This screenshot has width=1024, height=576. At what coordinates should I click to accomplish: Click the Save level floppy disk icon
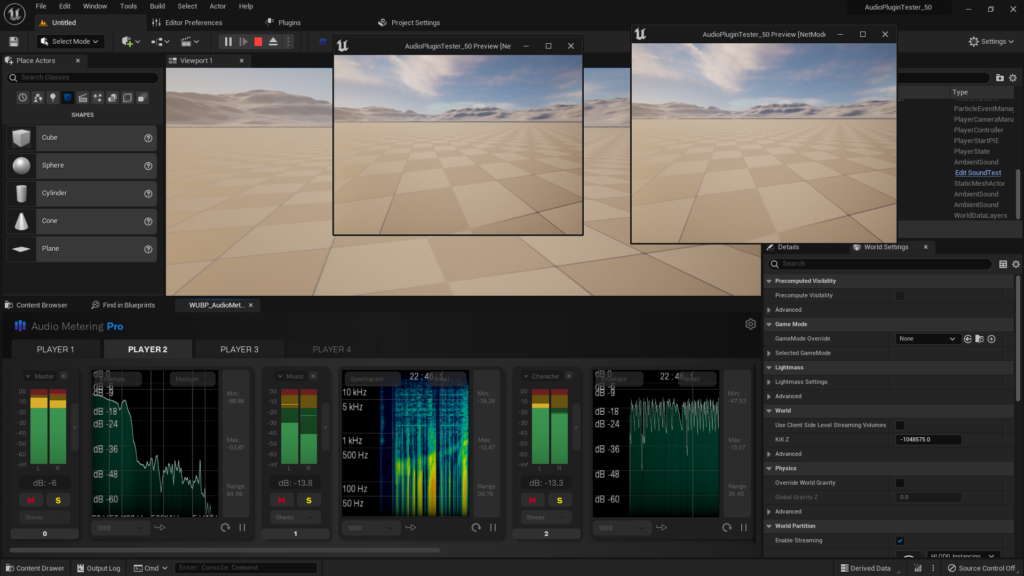14,42
